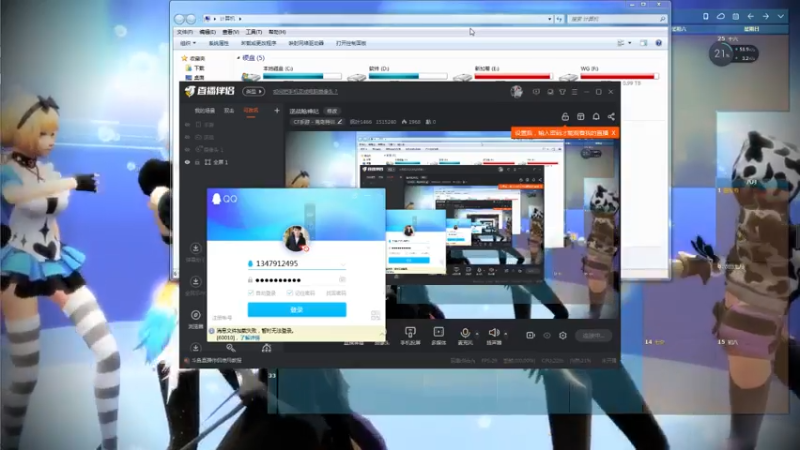Click the Explorer search box

point(618,19)
